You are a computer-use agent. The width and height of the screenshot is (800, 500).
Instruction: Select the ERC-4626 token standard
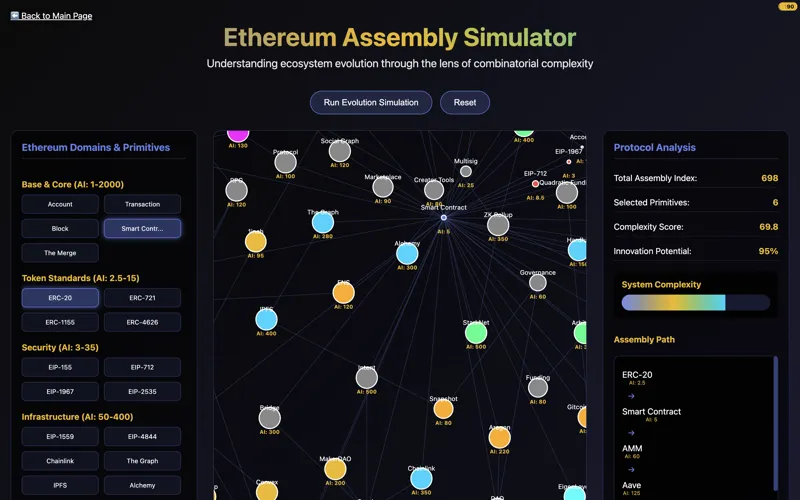pos(142,322)
